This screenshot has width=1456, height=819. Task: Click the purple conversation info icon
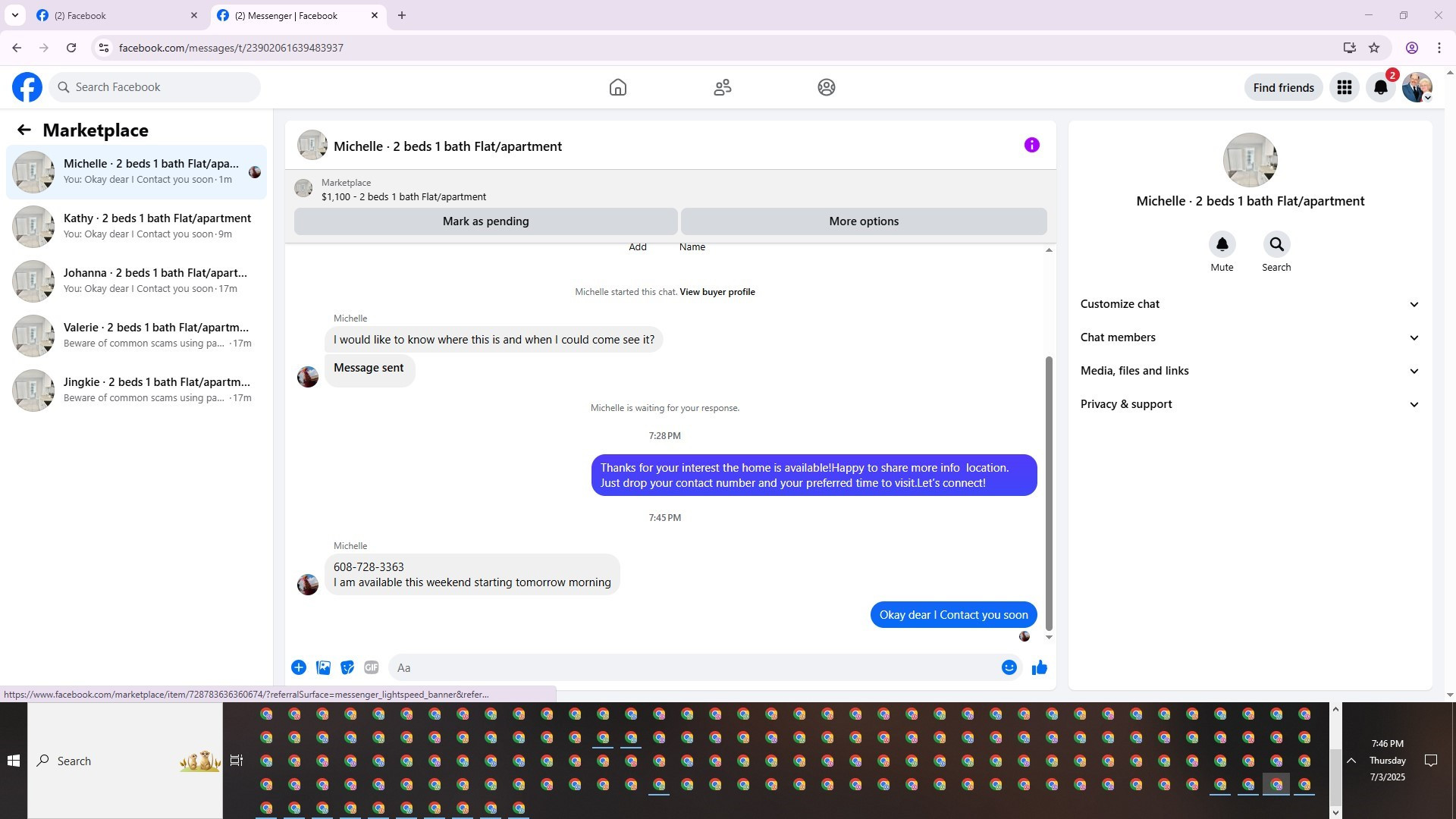point(1031,145)
